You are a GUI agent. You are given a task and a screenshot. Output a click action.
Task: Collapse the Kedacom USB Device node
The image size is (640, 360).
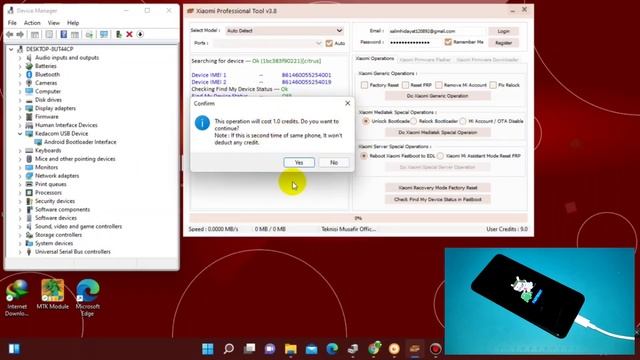(x=20, y=133)
